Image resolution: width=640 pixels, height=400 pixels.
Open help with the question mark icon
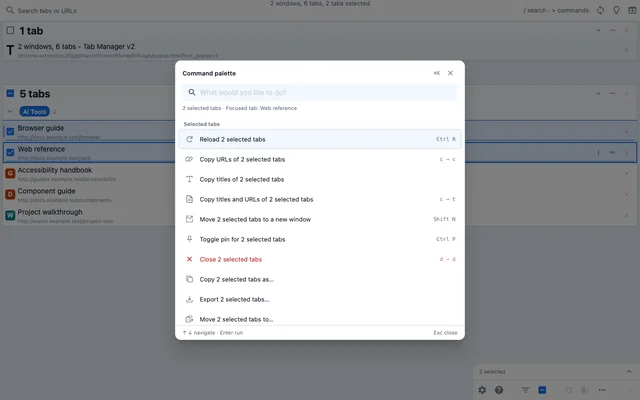(x=499, y=390)
